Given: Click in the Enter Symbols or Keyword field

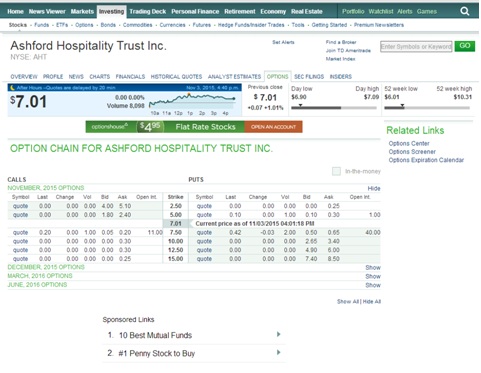Looking at the screenshot, I should coord(416,46).
